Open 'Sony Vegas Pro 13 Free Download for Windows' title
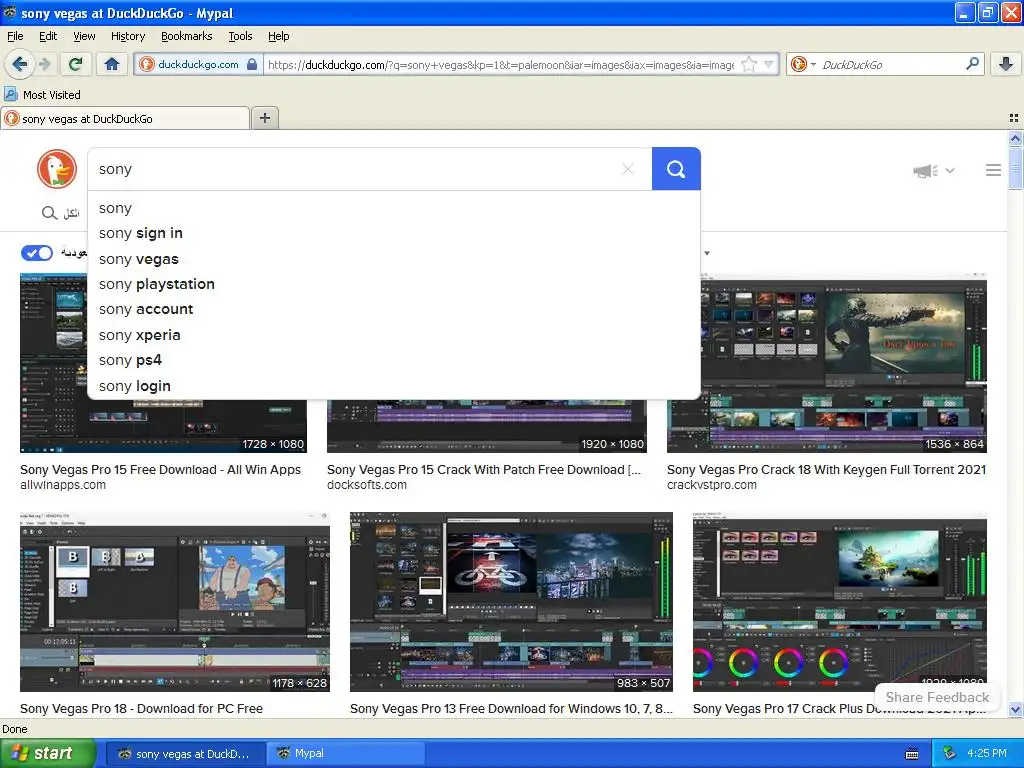 click(x=511, y=709)
